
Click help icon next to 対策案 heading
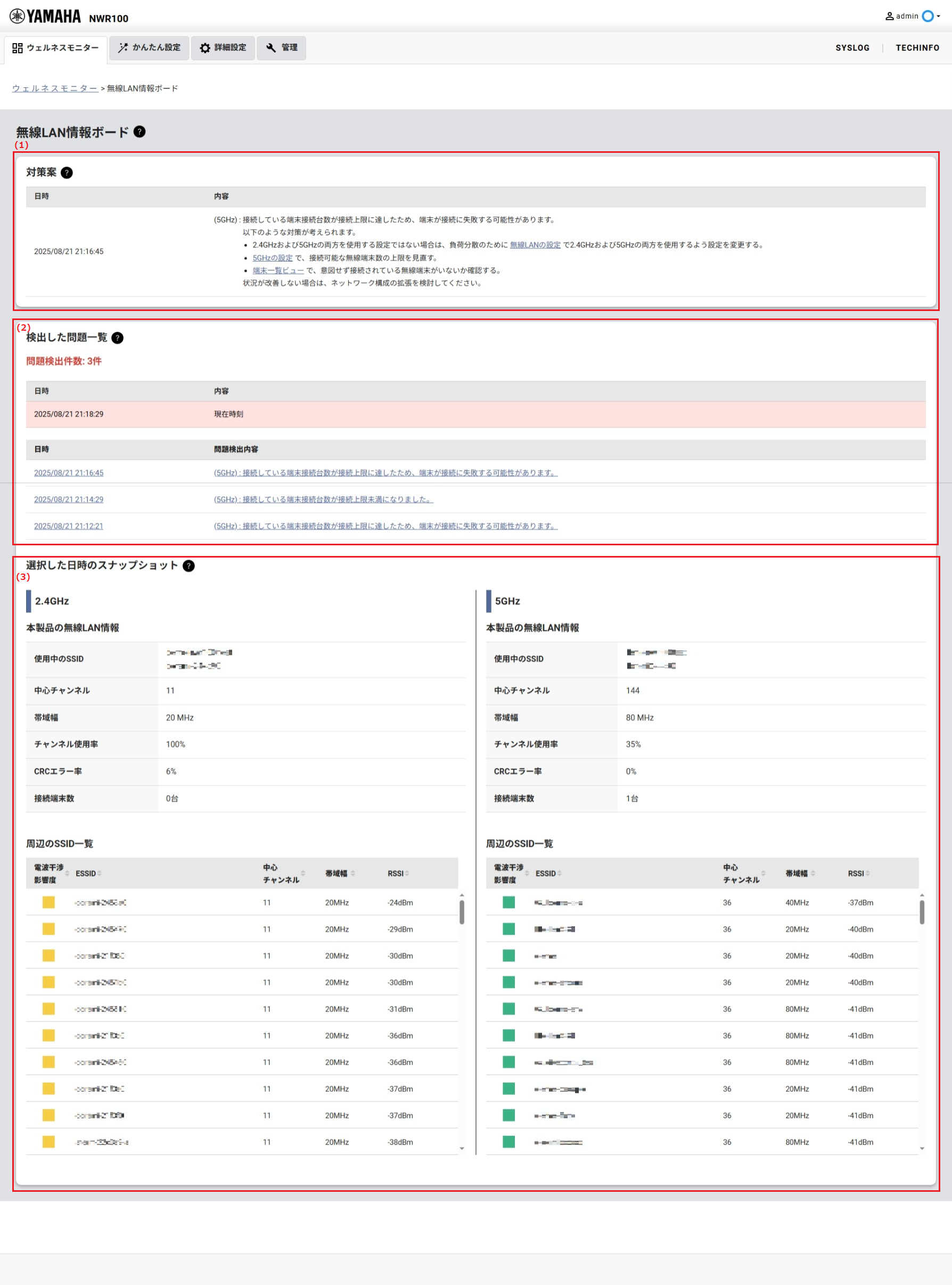coord(67,173)
